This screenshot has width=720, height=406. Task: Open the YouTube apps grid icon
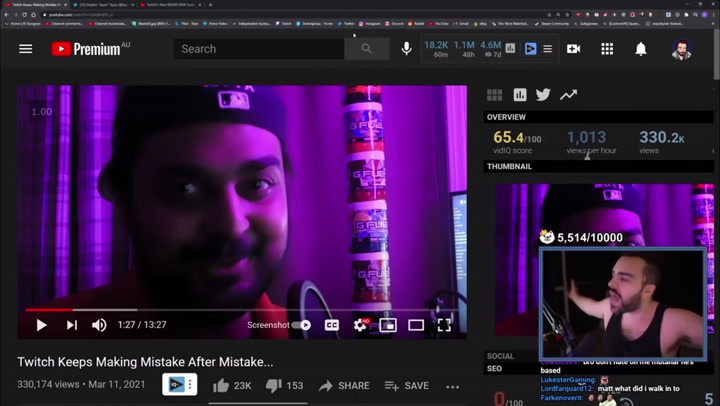[607, 49]
